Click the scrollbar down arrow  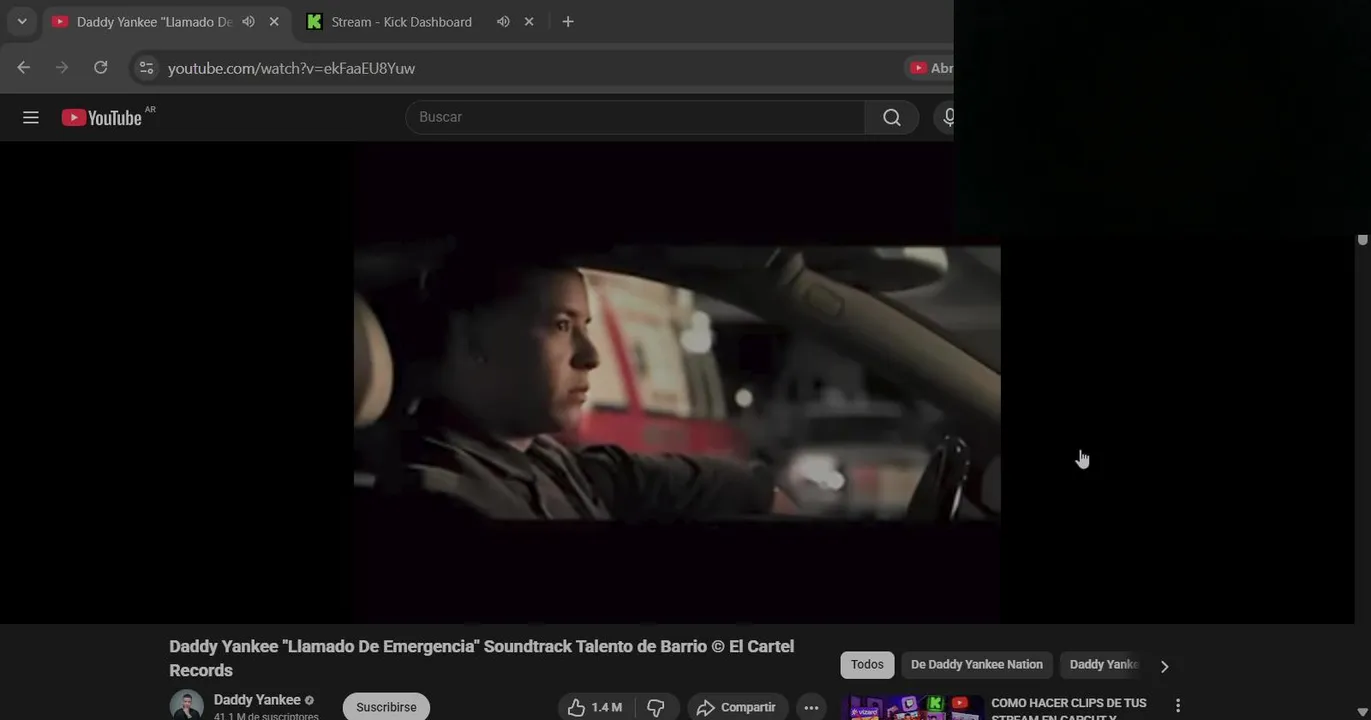coord(1362,712)
